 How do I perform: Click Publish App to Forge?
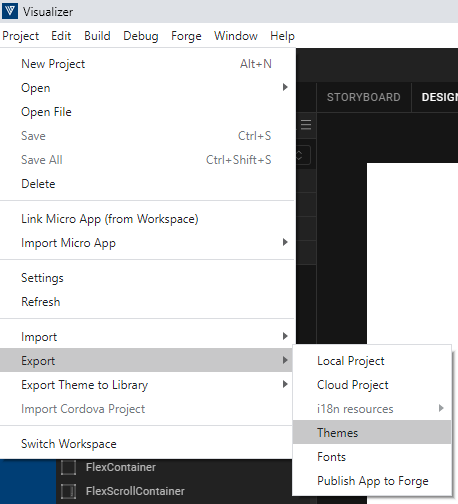pos(372,480)
